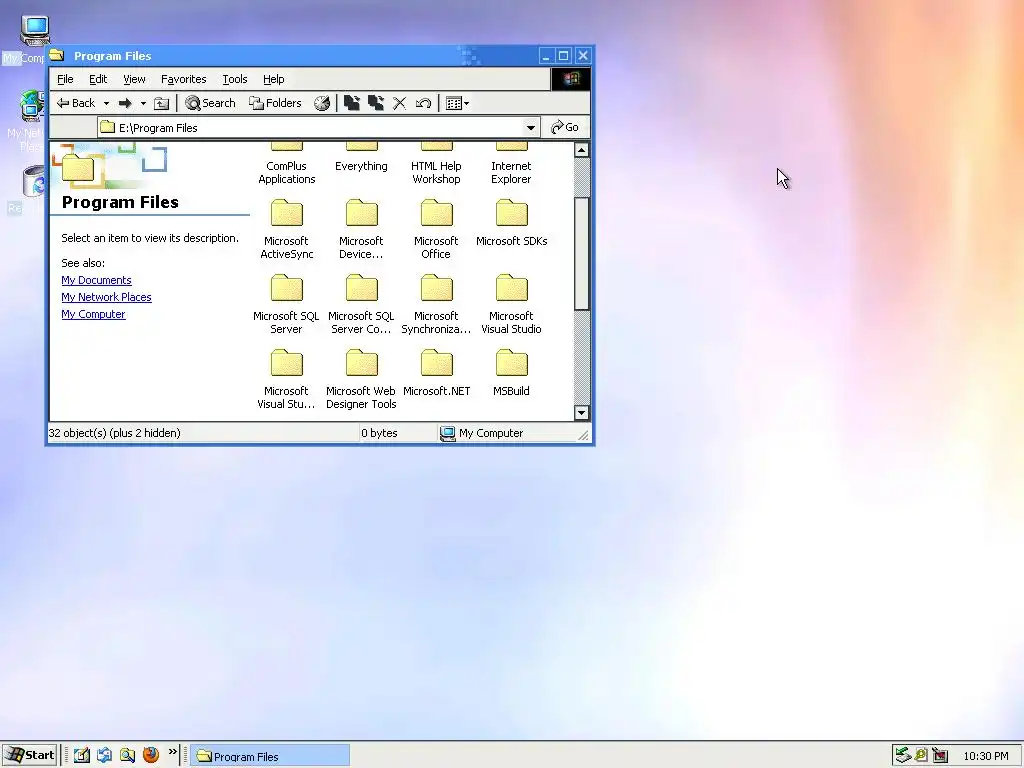
Task: Click the first system tray icon
Action: pos(903,755)
